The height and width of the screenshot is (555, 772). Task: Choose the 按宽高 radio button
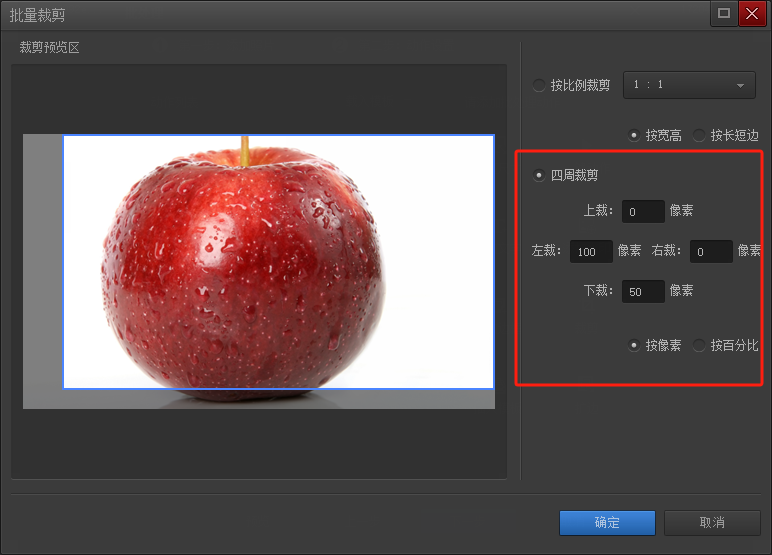[634, 135]
